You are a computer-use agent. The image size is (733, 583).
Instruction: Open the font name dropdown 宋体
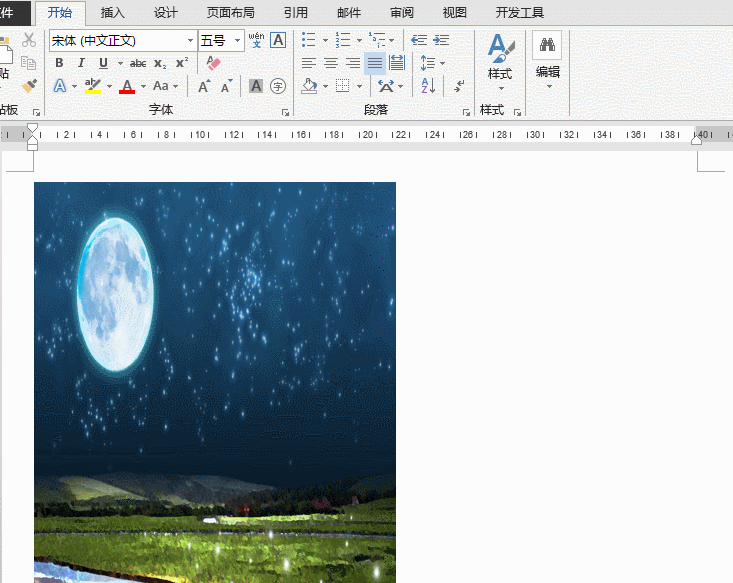click(x=190, y=41)
